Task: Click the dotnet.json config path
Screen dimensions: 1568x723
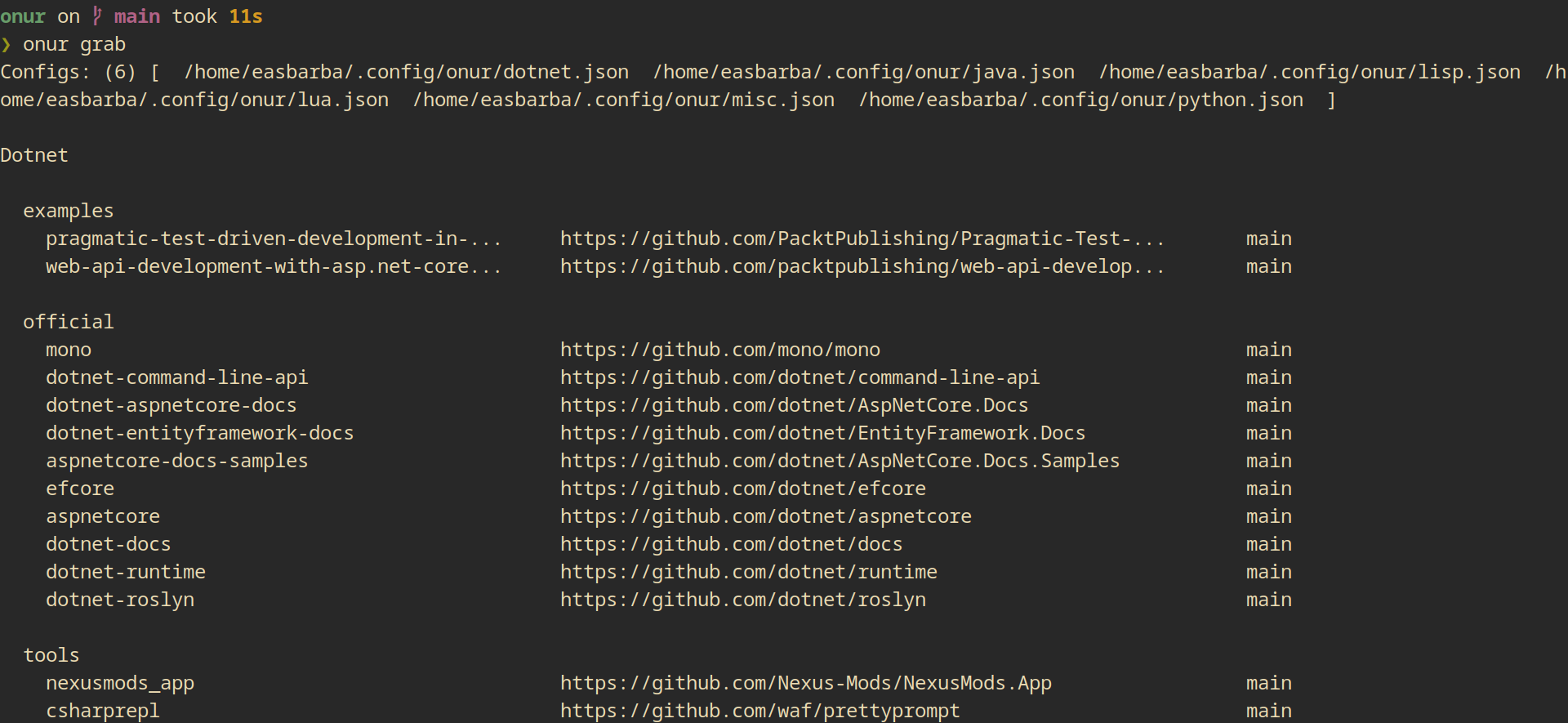Action: [x=407, y=72]
